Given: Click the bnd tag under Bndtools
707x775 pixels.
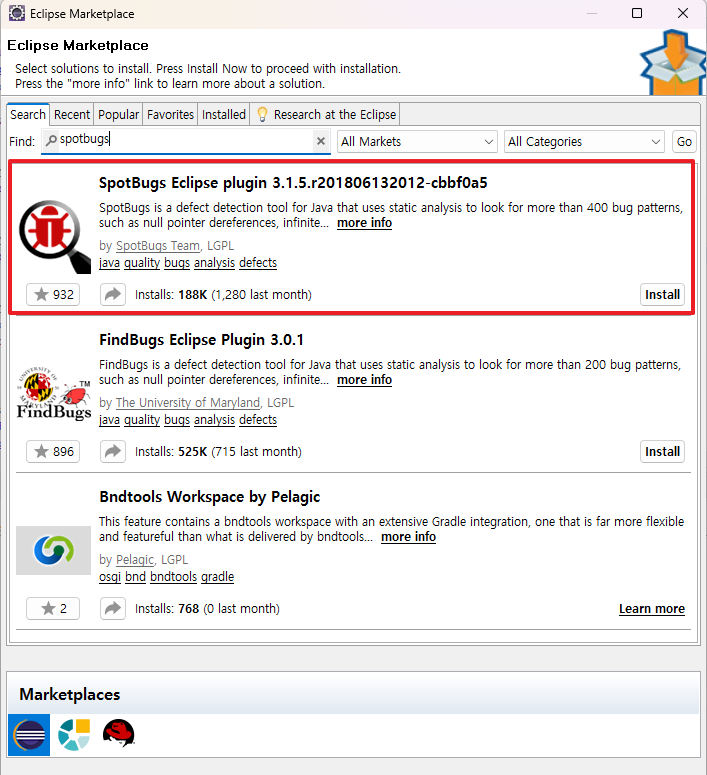Looking at the screenshot, I should pyautogui.click(x=135, y=577).
